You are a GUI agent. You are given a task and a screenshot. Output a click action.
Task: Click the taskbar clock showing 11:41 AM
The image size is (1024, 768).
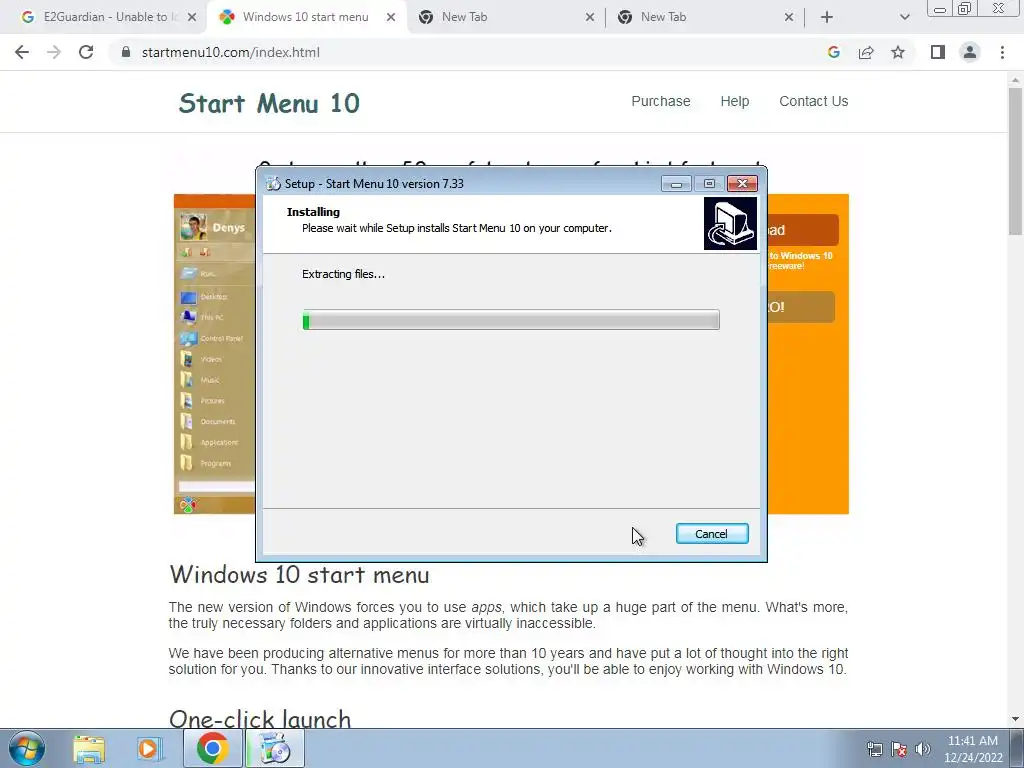972,749
